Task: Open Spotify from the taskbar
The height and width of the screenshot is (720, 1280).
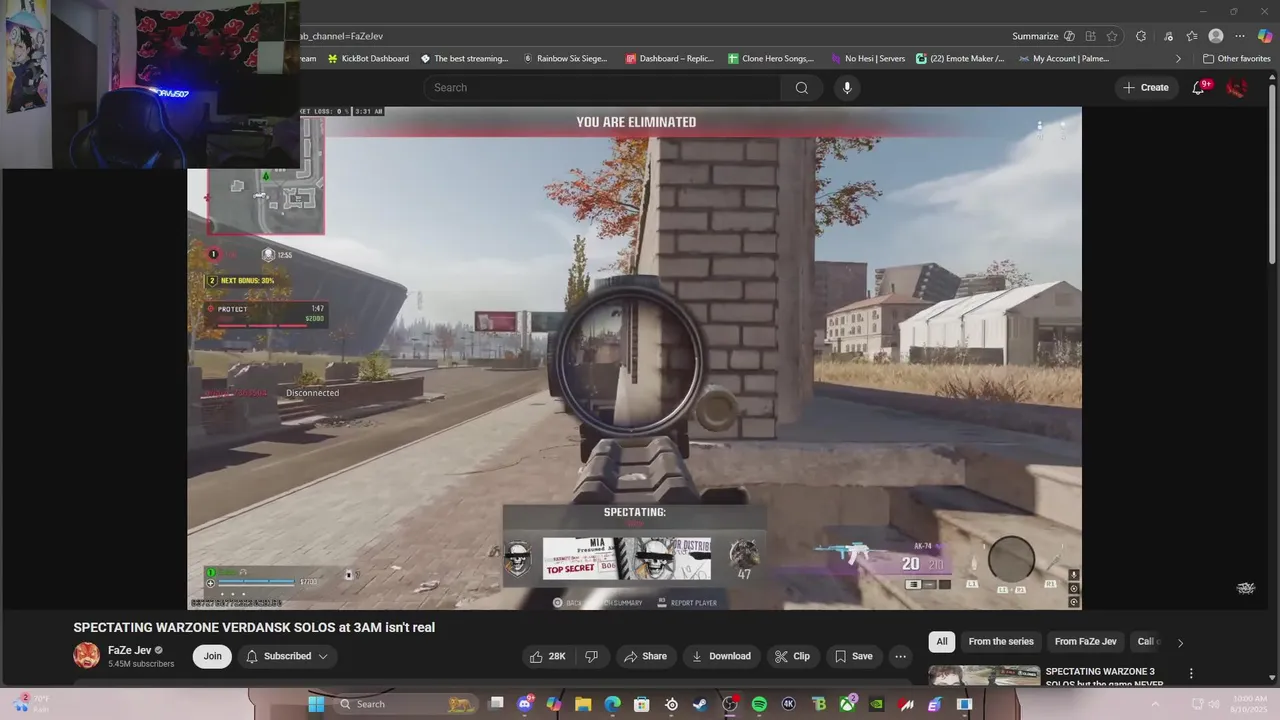Action: (759, 704)
